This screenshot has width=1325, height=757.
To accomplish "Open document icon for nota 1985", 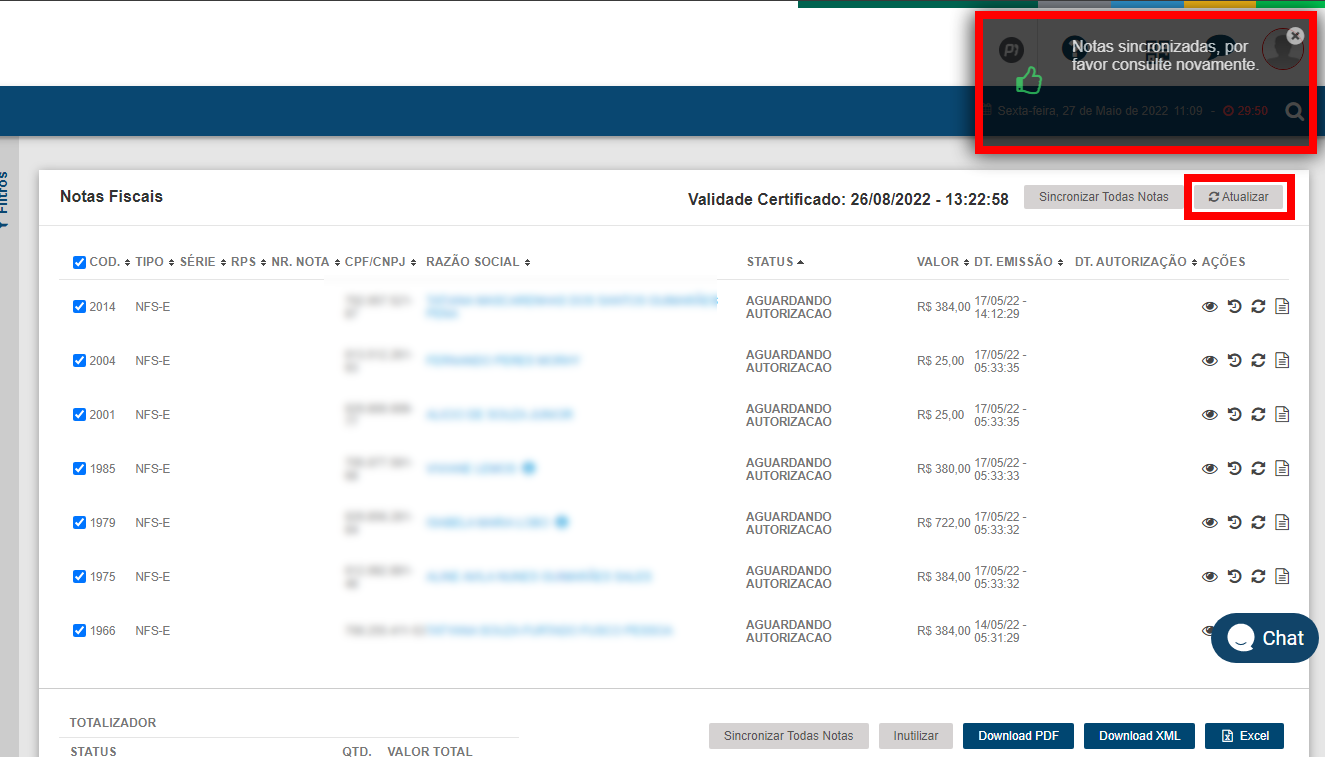I will [x=1282, y=469].
